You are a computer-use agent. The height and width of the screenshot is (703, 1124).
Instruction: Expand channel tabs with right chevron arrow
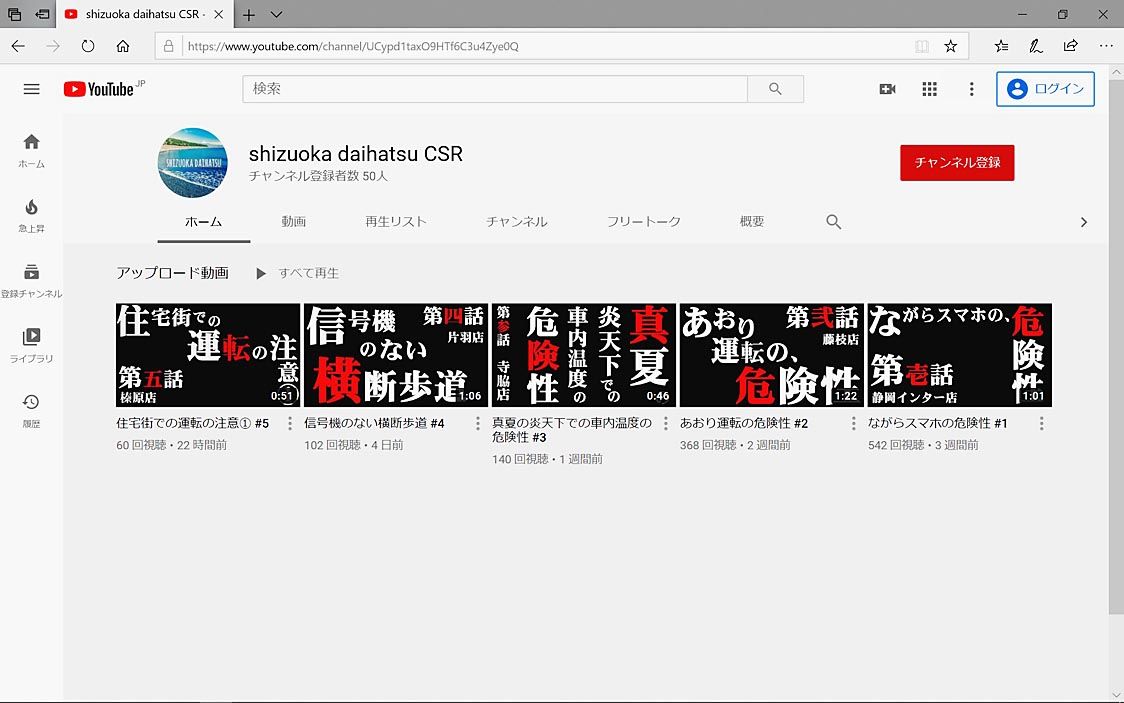coord(1083,222)
